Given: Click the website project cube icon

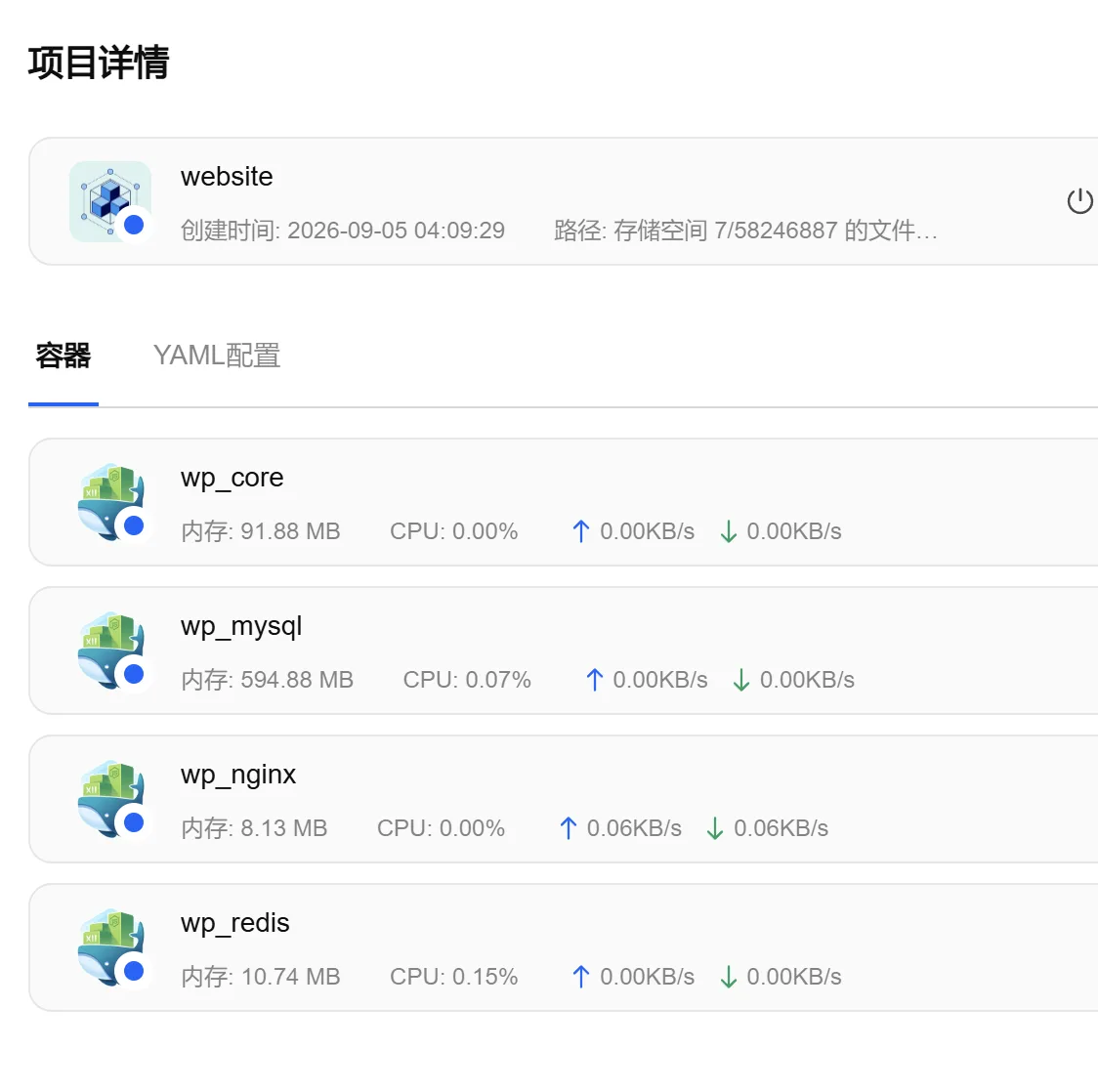Looking at the screenshot, I should tap(110, 201).
